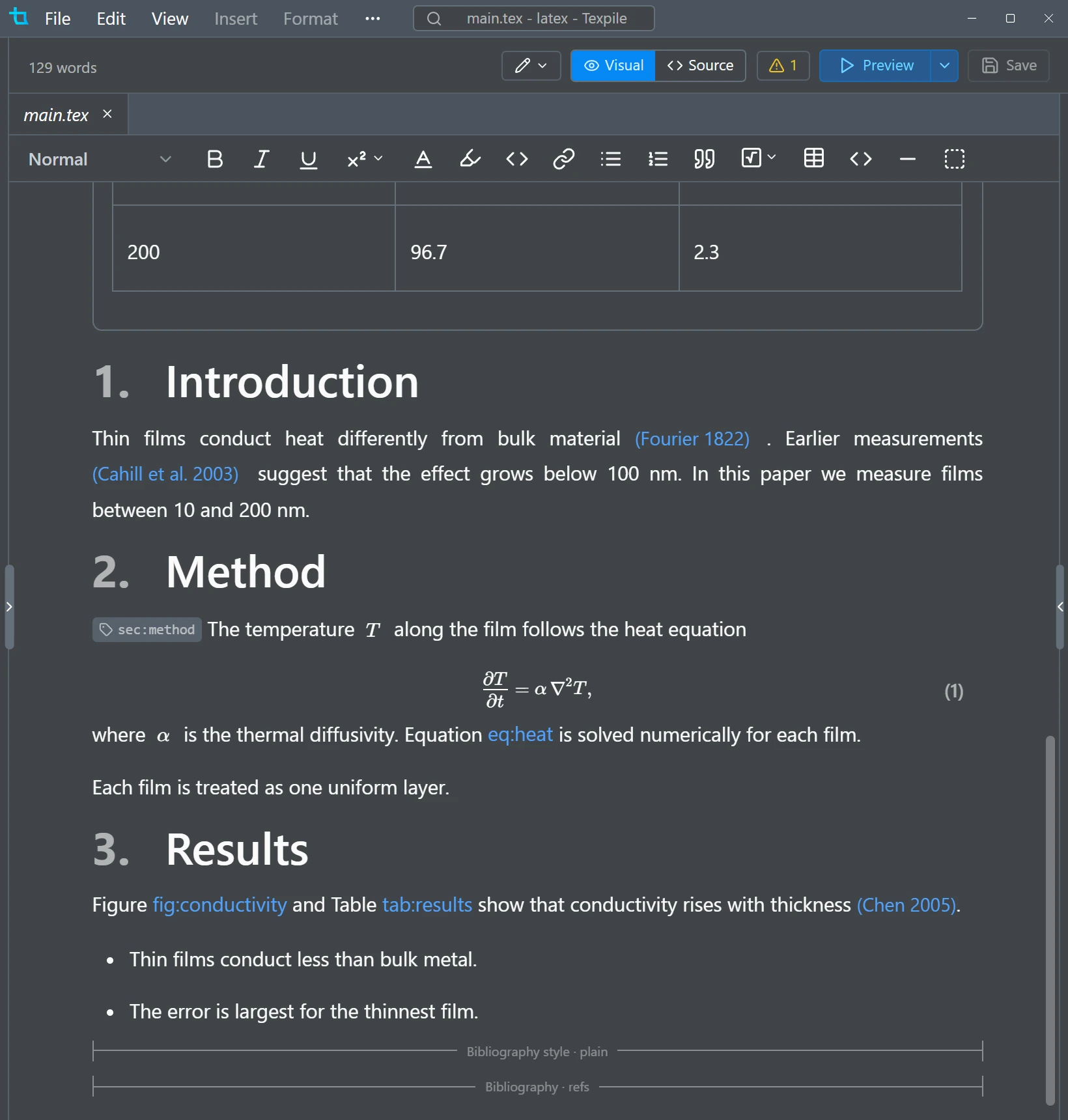Expand the Preview options arrow
1068x1120 pixels.
click(x=944, y=66)
